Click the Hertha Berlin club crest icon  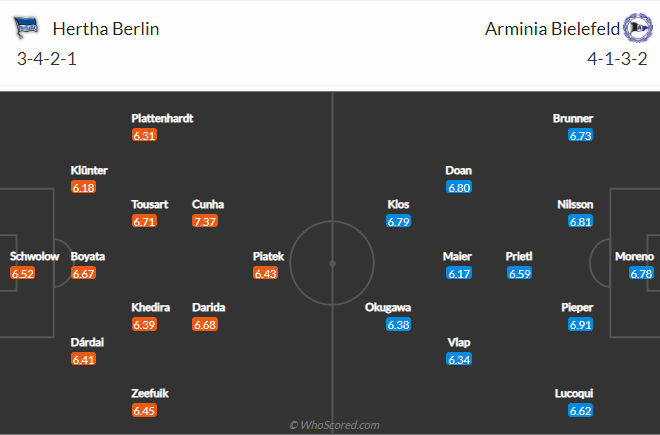coord(26,28)
